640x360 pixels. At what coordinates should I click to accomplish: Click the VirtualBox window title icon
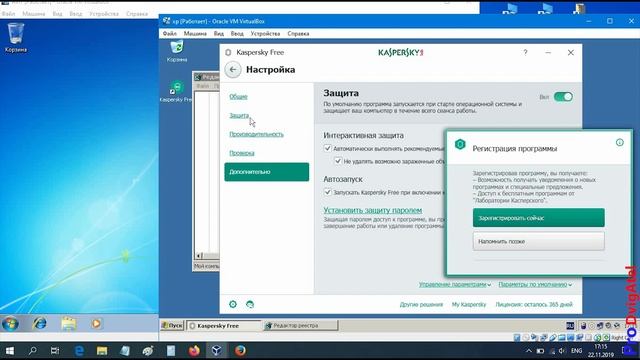click(x=166, y=21)
